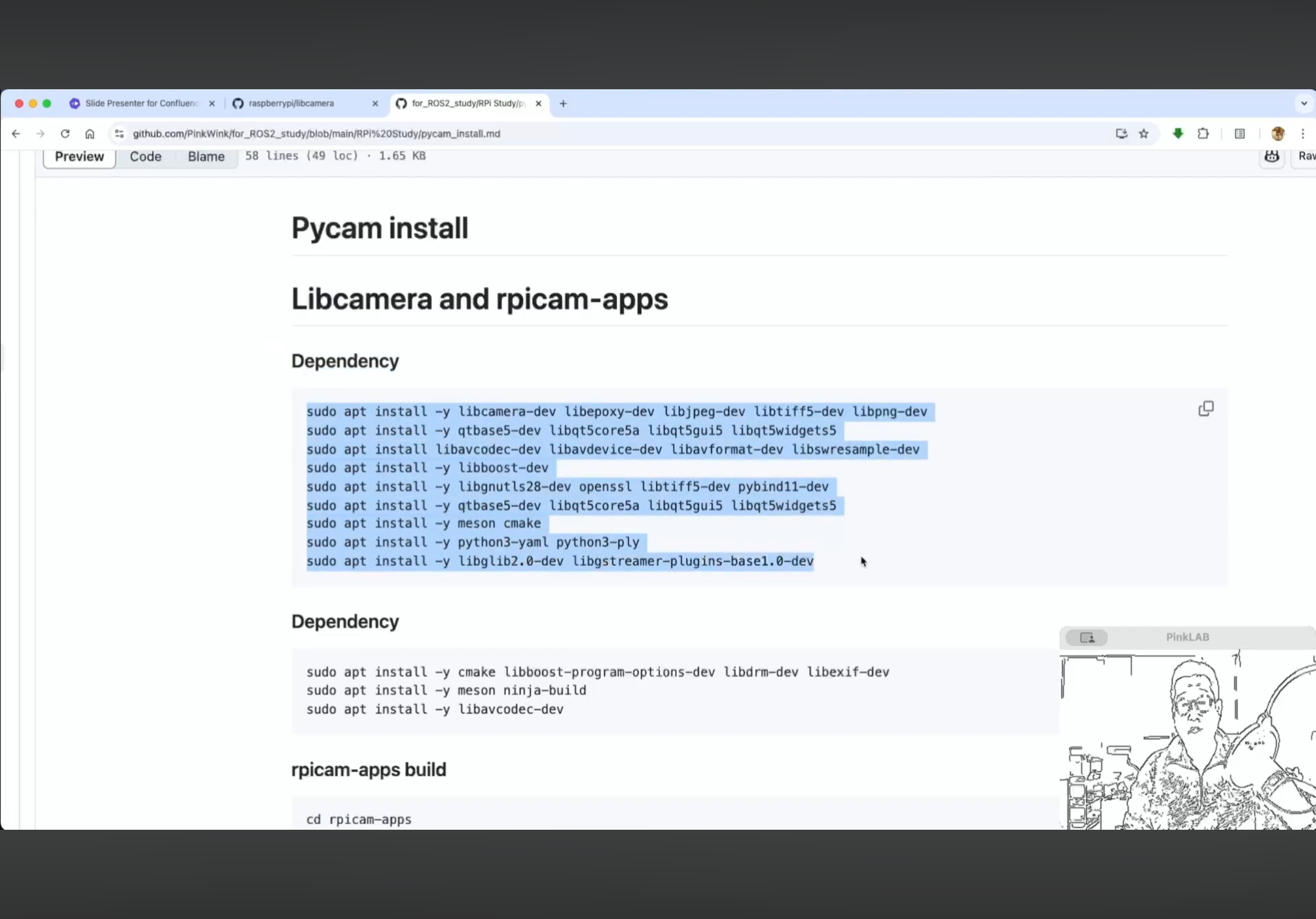Image resolution: width=1316 pixels, height=919 pixels.
Task: Toggle the browser side panel icon
Action: pos(1240,133)
